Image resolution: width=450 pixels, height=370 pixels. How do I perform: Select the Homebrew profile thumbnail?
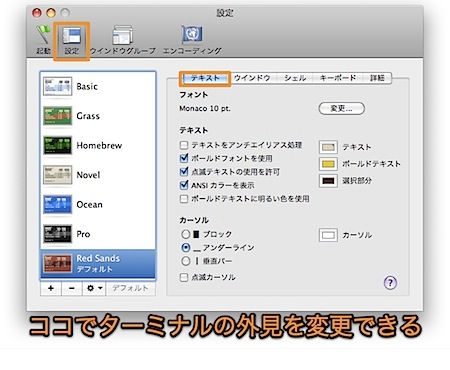[57, 145]
